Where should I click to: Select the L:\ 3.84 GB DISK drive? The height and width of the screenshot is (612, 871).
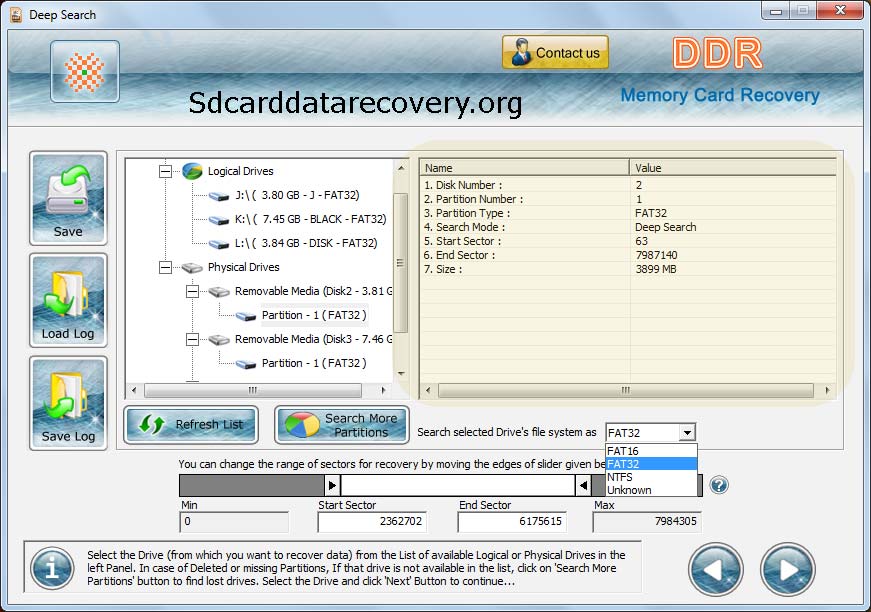pyautogui.click(x=306, y=243)
